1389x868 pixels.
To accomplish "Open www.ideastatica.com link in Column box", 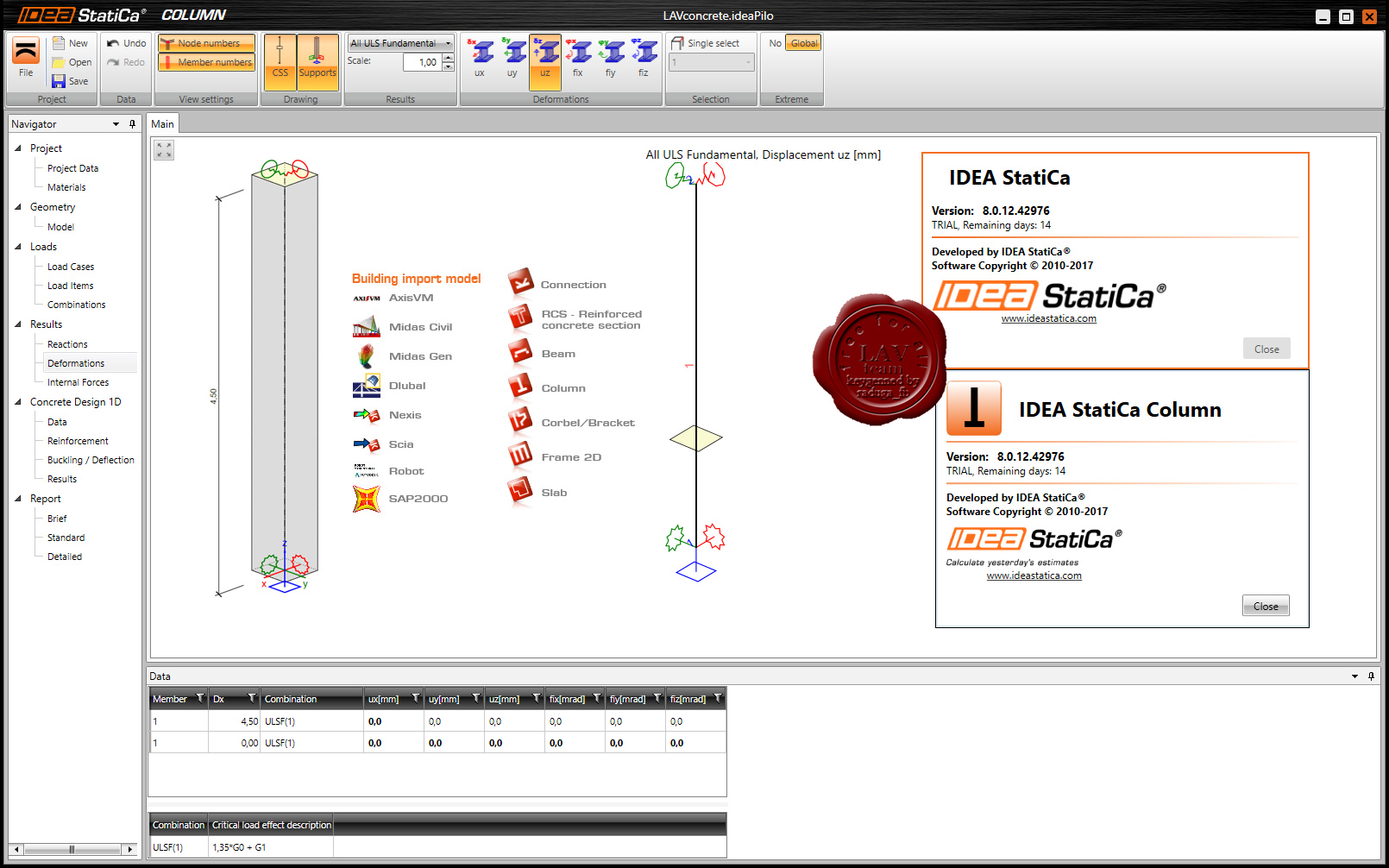I will click(1034, 576).
